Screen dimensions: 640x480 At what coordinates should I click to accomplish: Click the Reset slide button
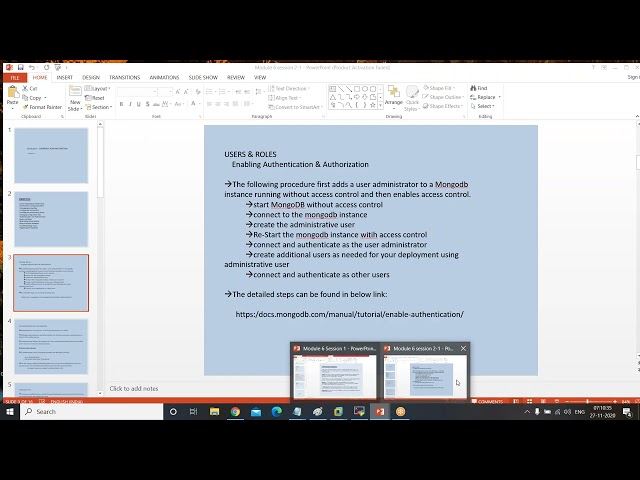95,98
